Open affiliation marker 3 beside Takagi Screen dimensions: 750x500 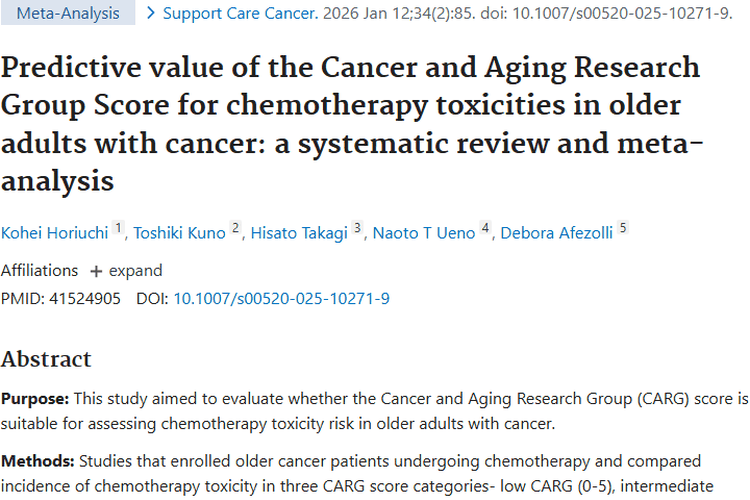357,229
